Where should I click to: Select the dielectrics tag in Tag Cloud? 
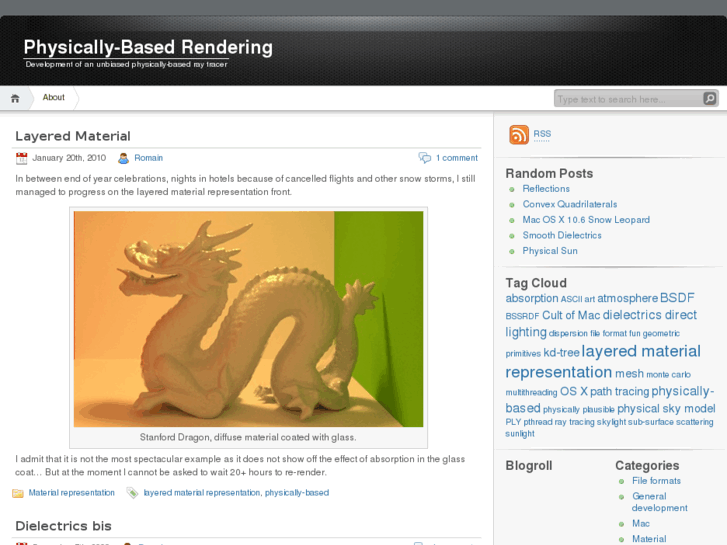[631, 315]
